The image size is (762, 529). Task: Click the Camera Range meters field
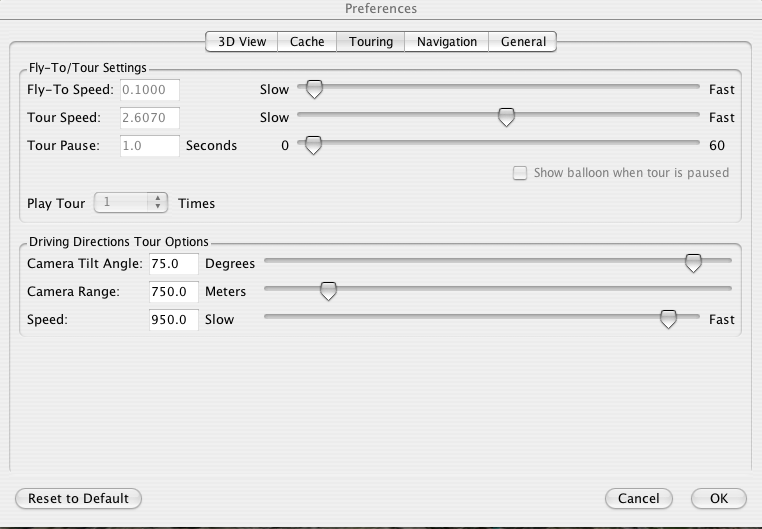coord(173,292)
